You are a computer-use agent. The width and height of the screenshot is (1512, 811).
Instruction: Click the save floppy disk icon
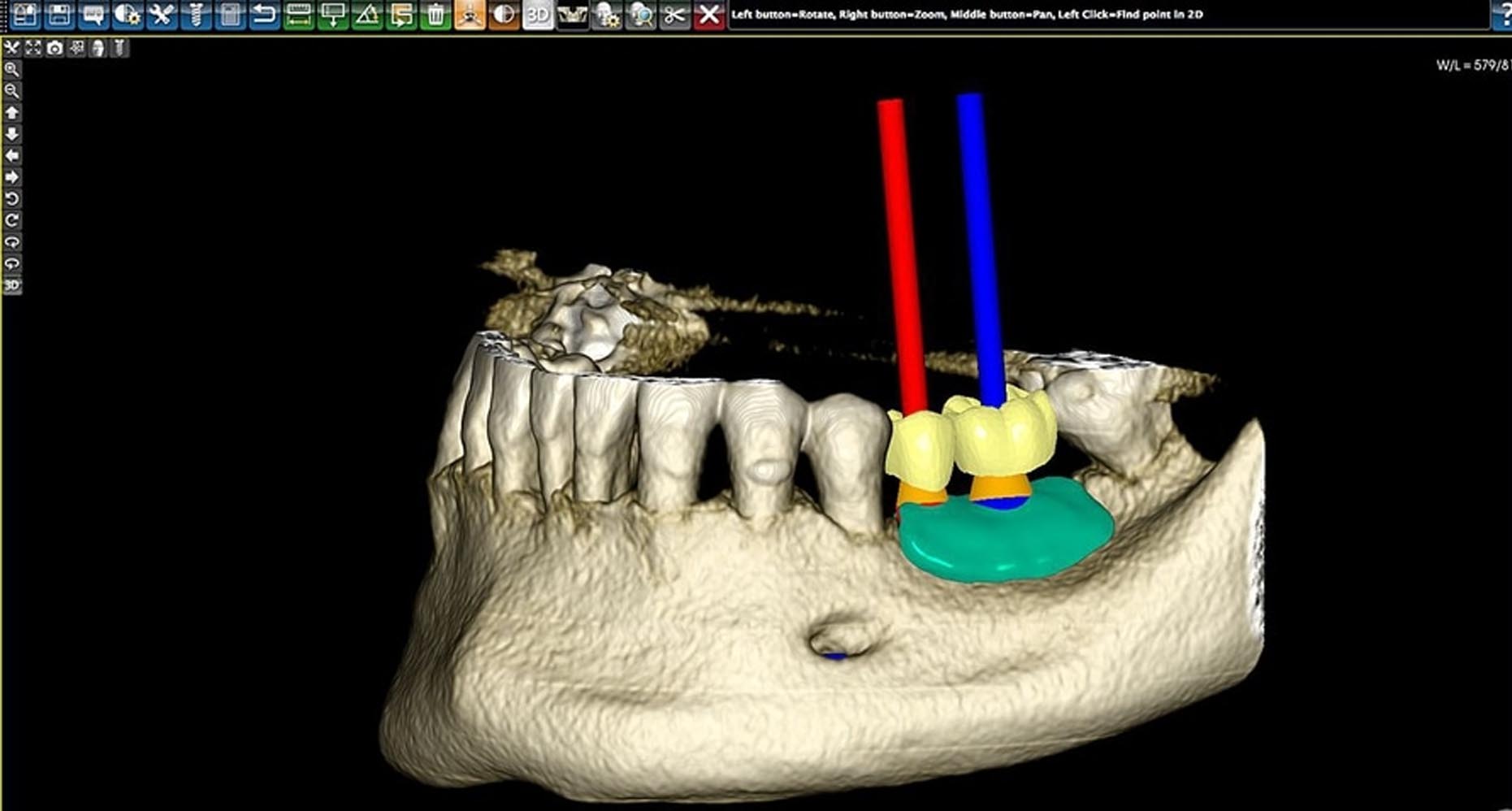pyautogui.click(x=59, y=14)
